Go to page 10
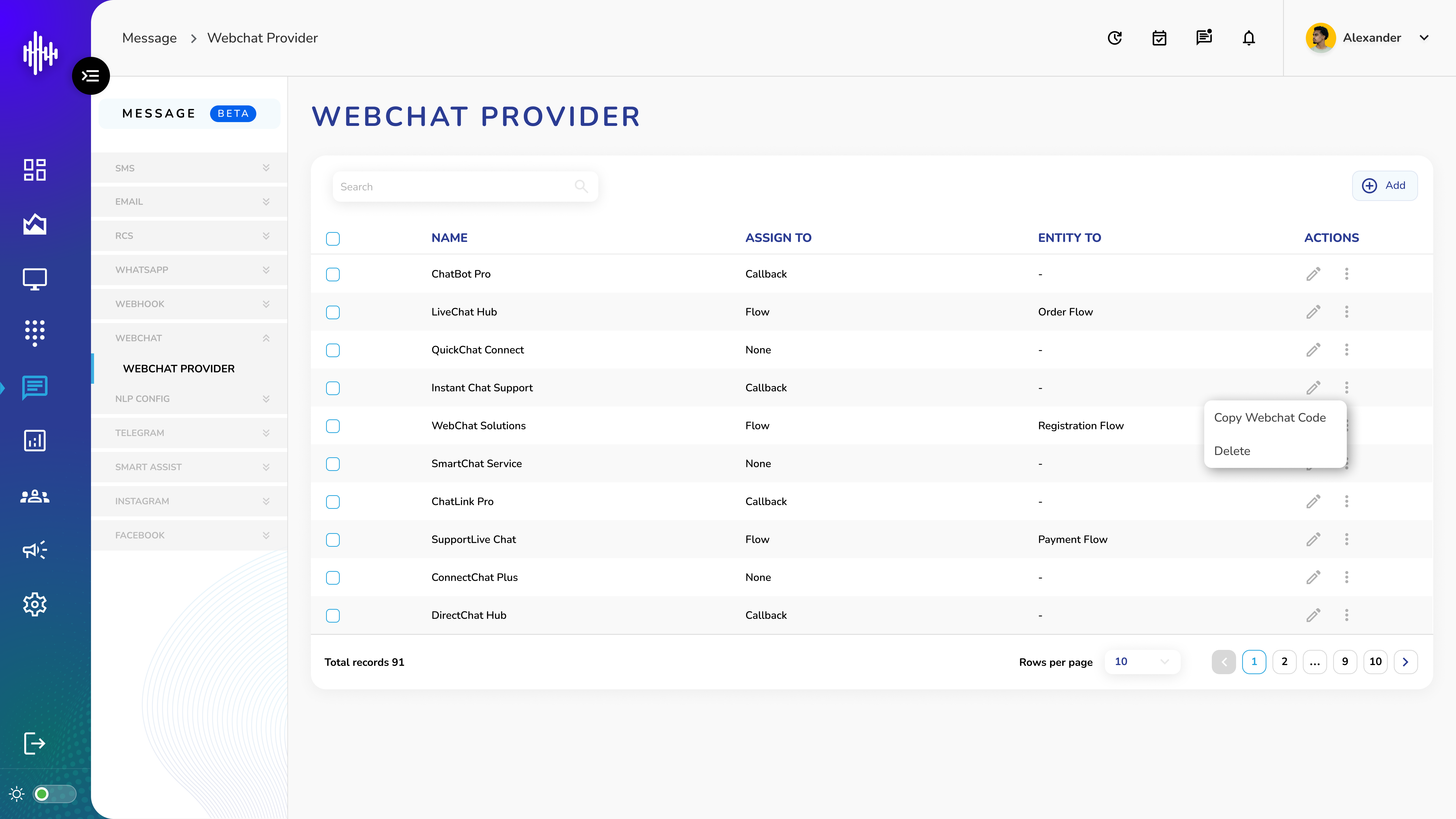Viewport: 1456px width, 819px height. click(x=1375, y=661)
